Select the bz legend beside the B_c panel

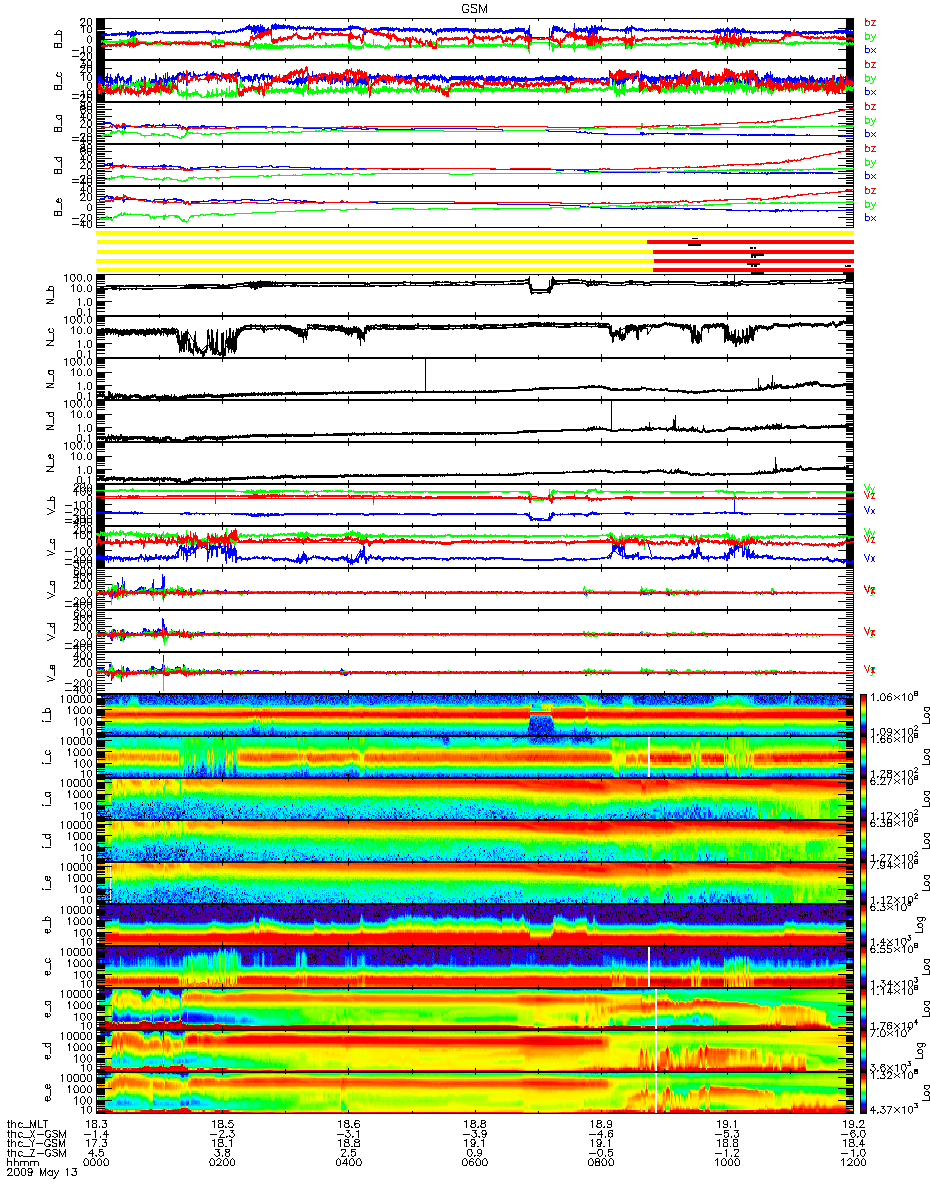pyautogui.click(x=870, y=65)
